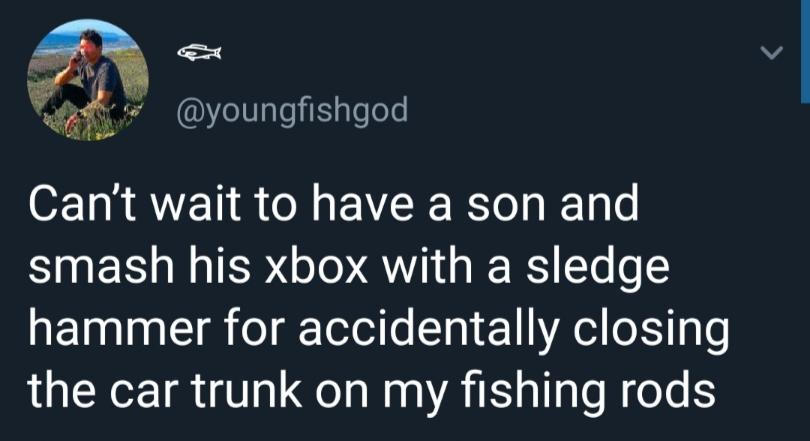Open the @youngfishgod handle link
Screen dimensions: 810x441
point(292,109)
